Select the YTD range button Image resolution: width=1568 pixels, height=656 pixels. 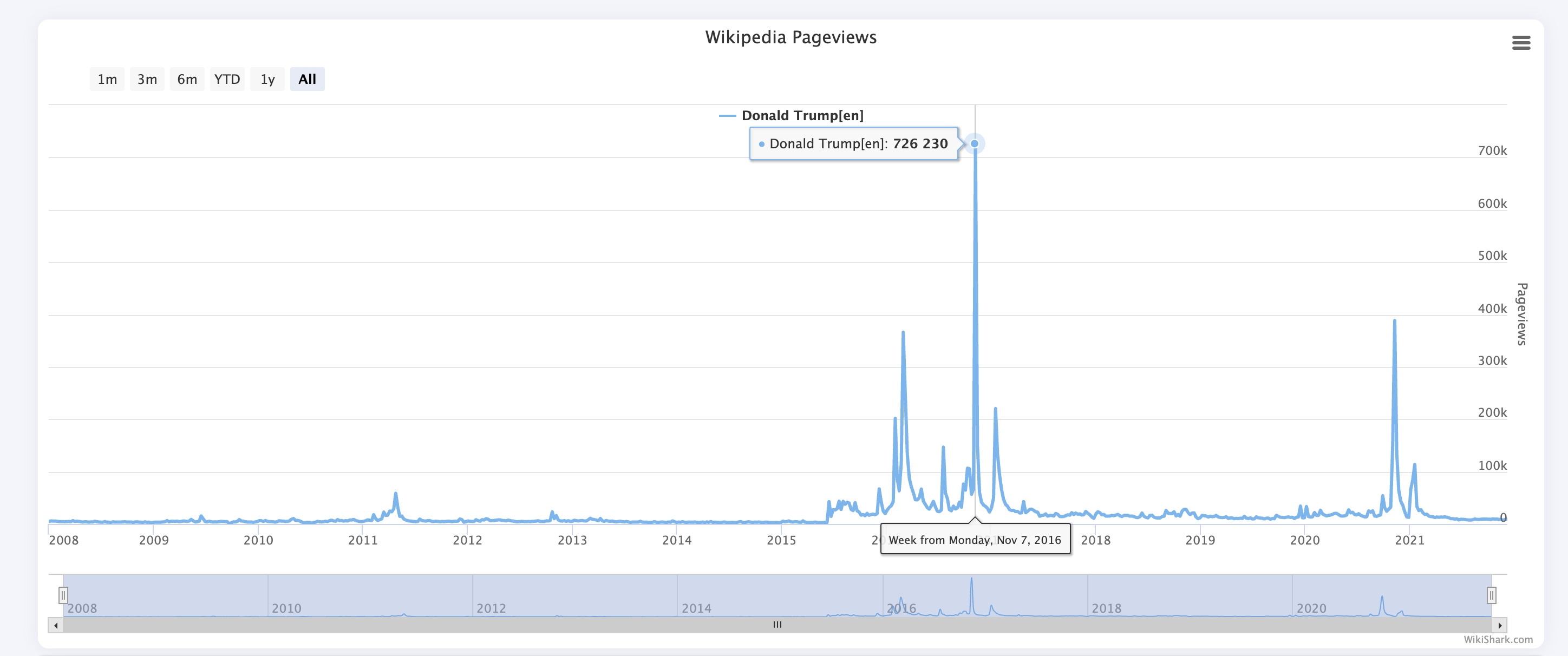pos(227,79)
